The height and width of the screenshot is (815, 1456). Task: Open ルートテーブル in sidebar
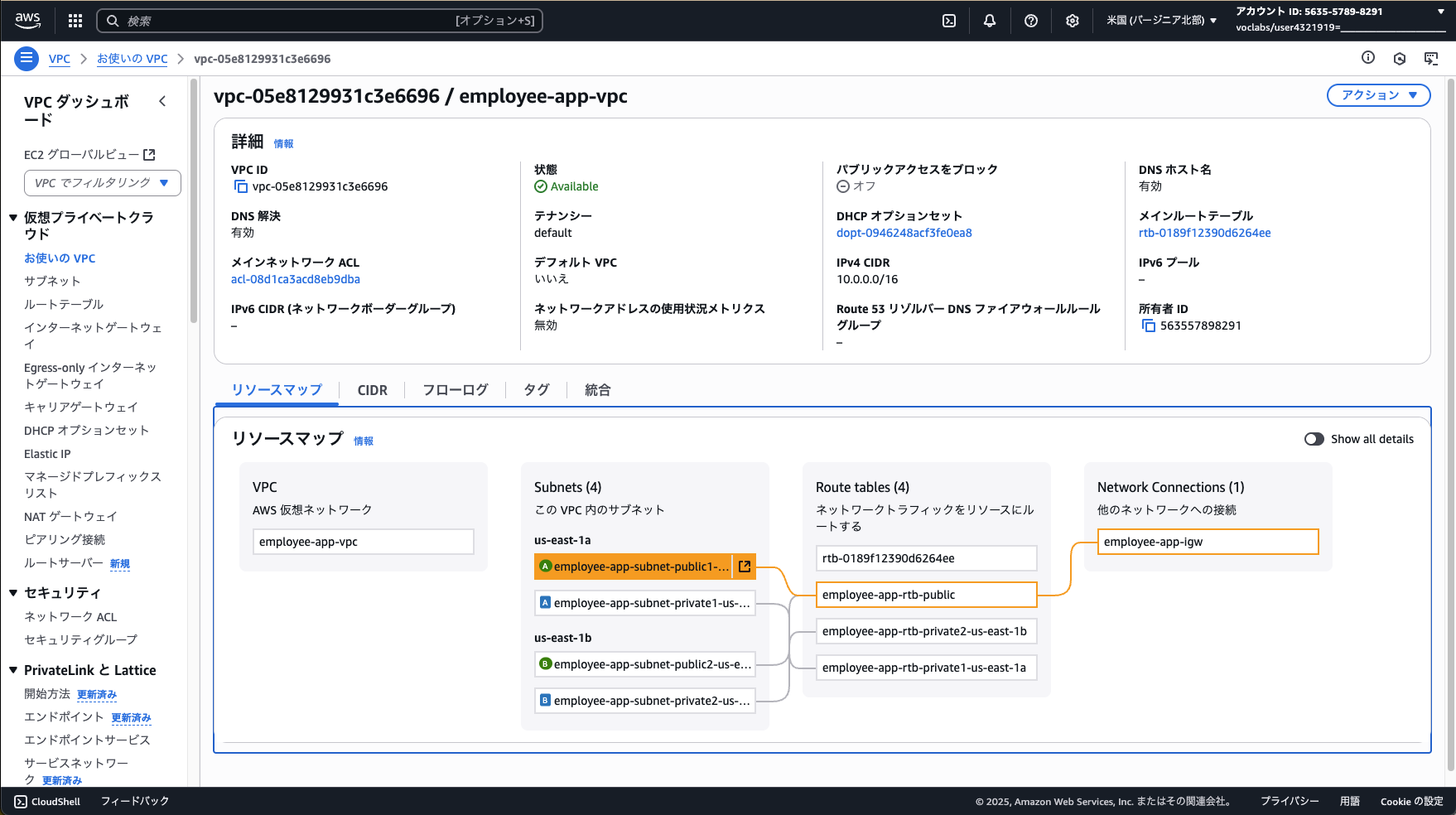tap(64, 305)
